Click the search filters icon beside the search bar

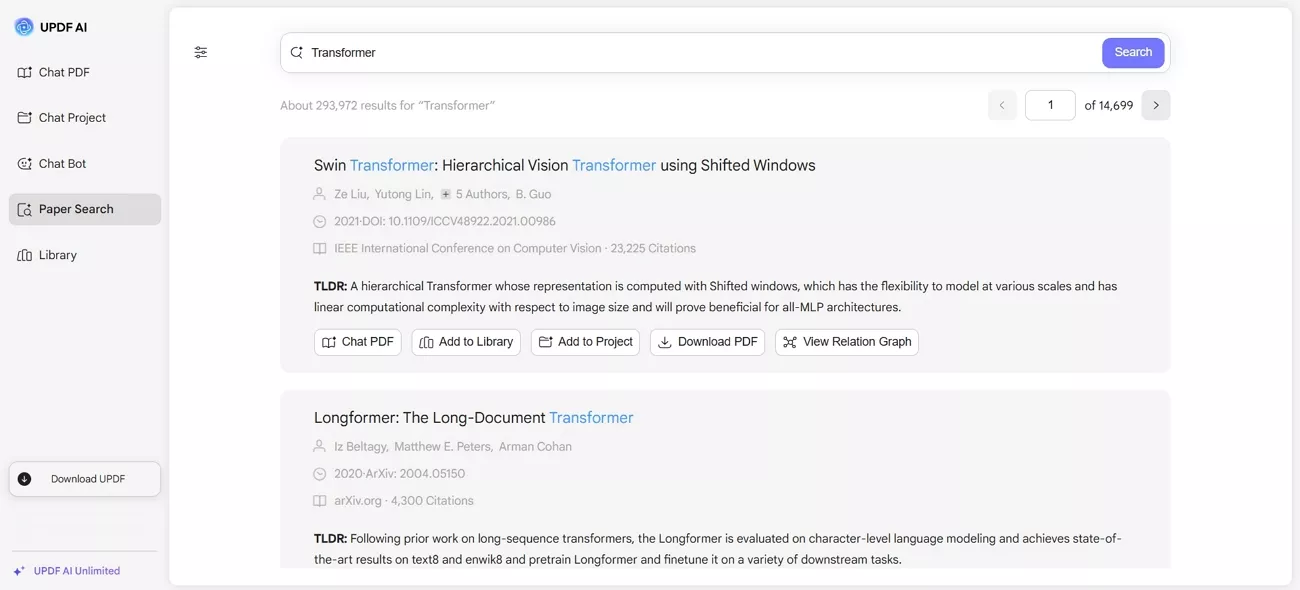click(200, 51)
